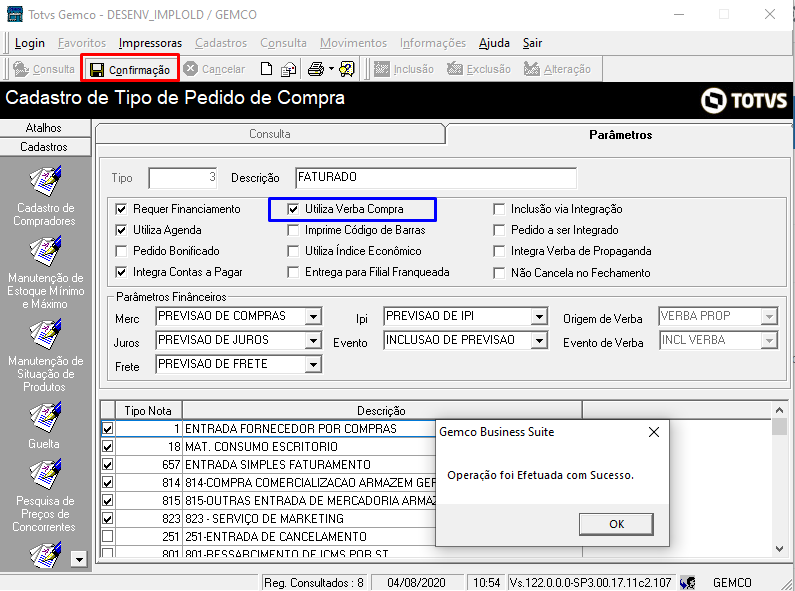795x591 pixels.
Task: Enable Entrega para Filial Franqueada checkbox
Action: [293, 272]
